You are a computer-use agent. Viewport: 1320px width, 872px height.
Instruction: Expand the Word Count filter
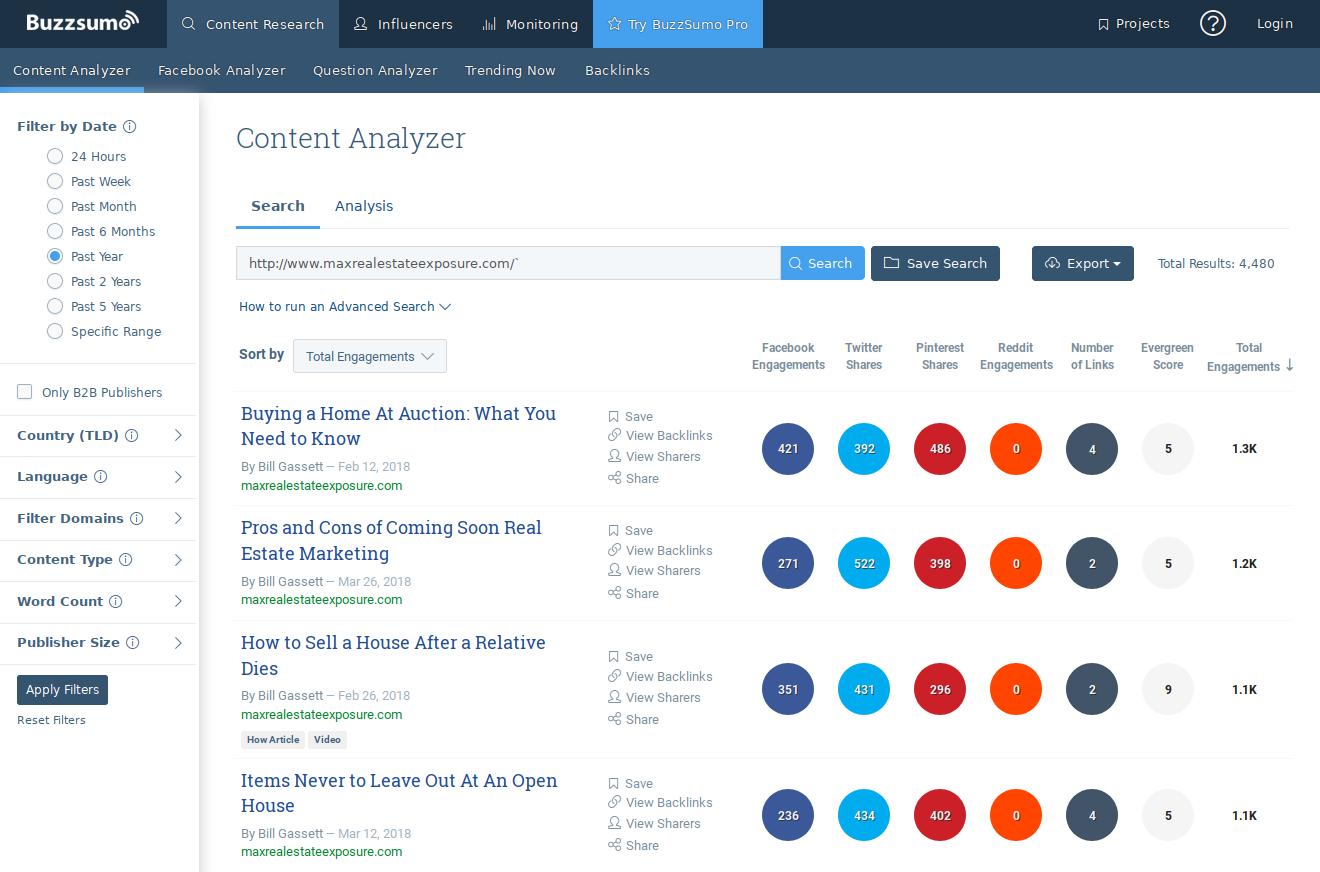(x=178, y=602)
